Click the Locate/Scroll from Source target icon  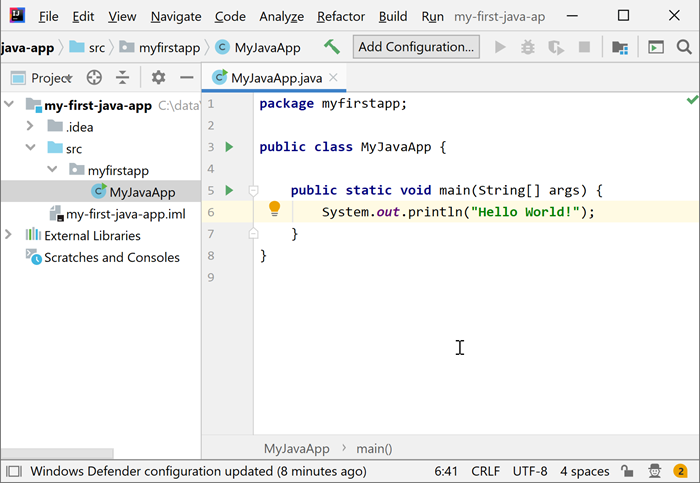click(x=94, y=78)
